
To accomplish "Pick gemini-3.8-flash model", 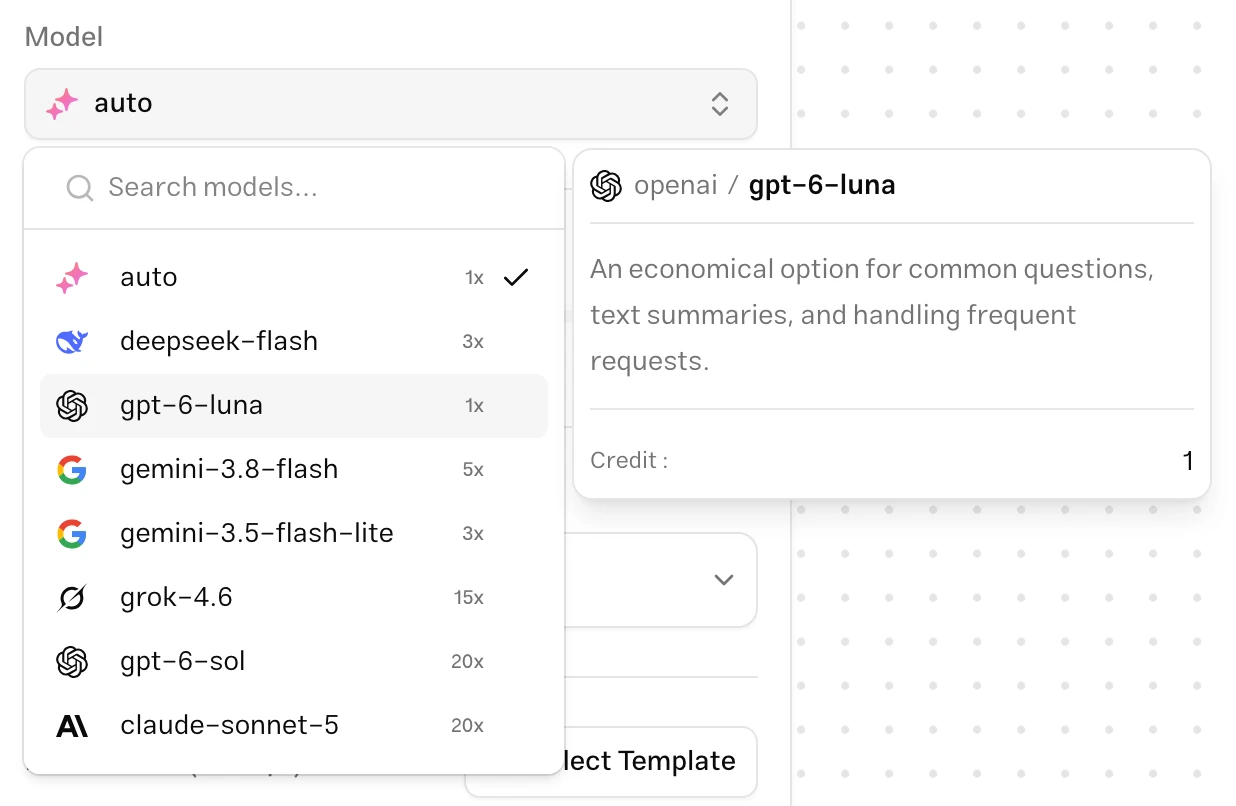I will click(x=294, y=469).
